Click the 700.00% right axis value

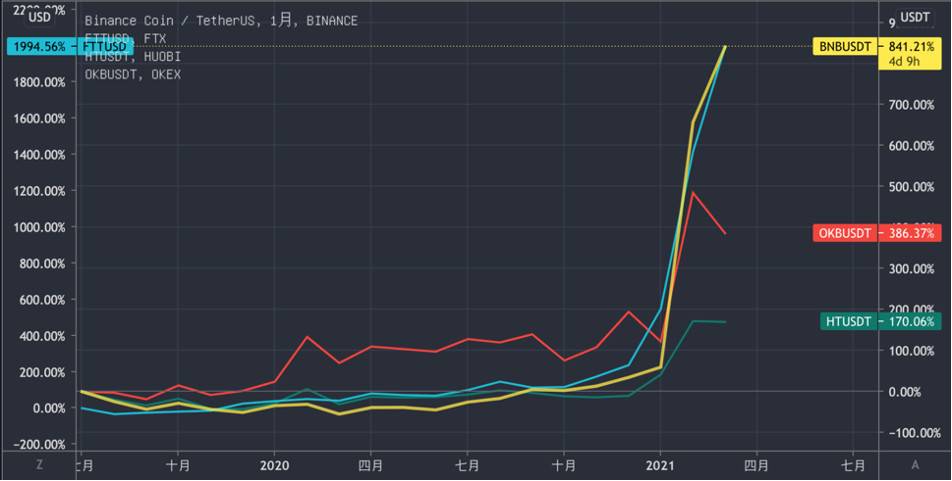pyautogui.click(x=911, y=105)
